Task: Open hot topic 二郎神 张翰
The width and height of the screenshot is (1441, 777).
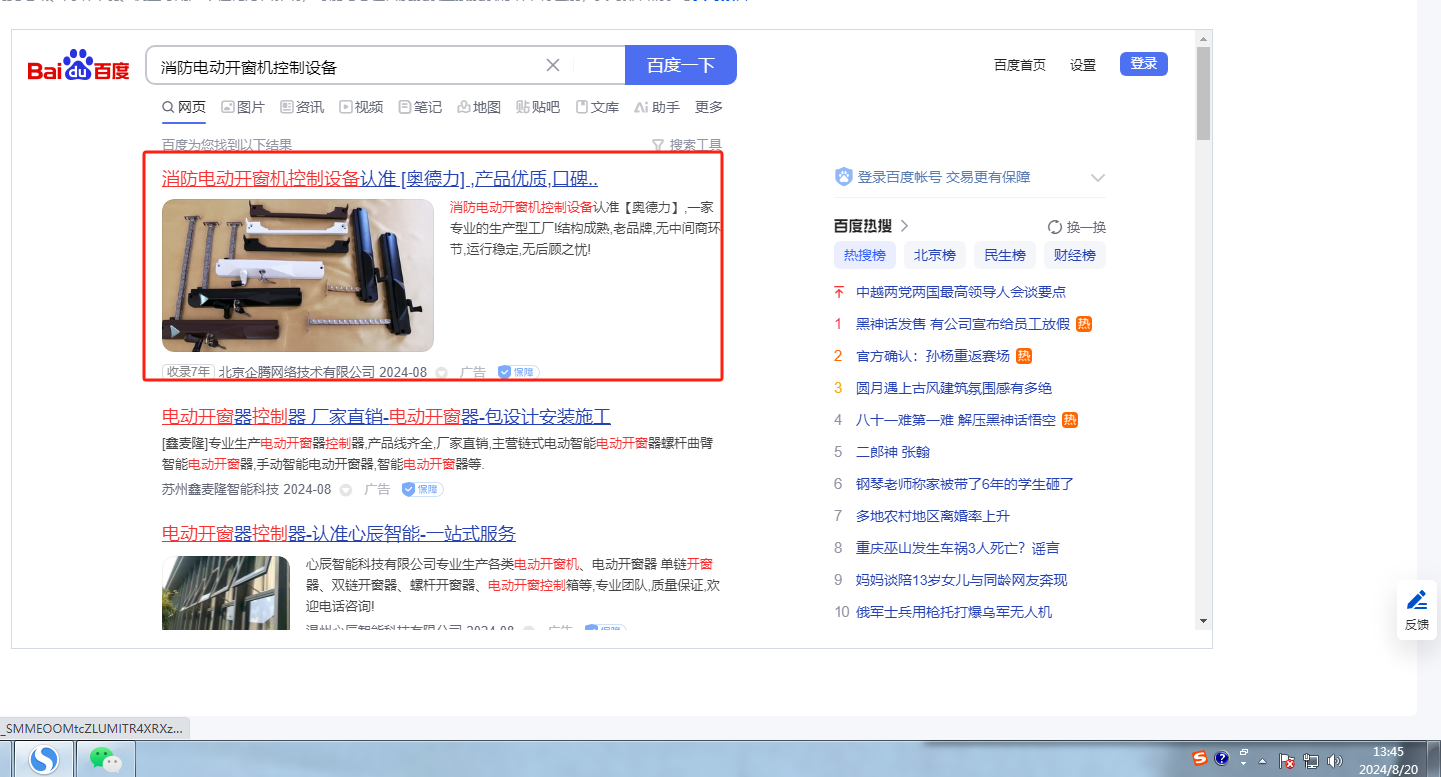Action: (893, 452)
